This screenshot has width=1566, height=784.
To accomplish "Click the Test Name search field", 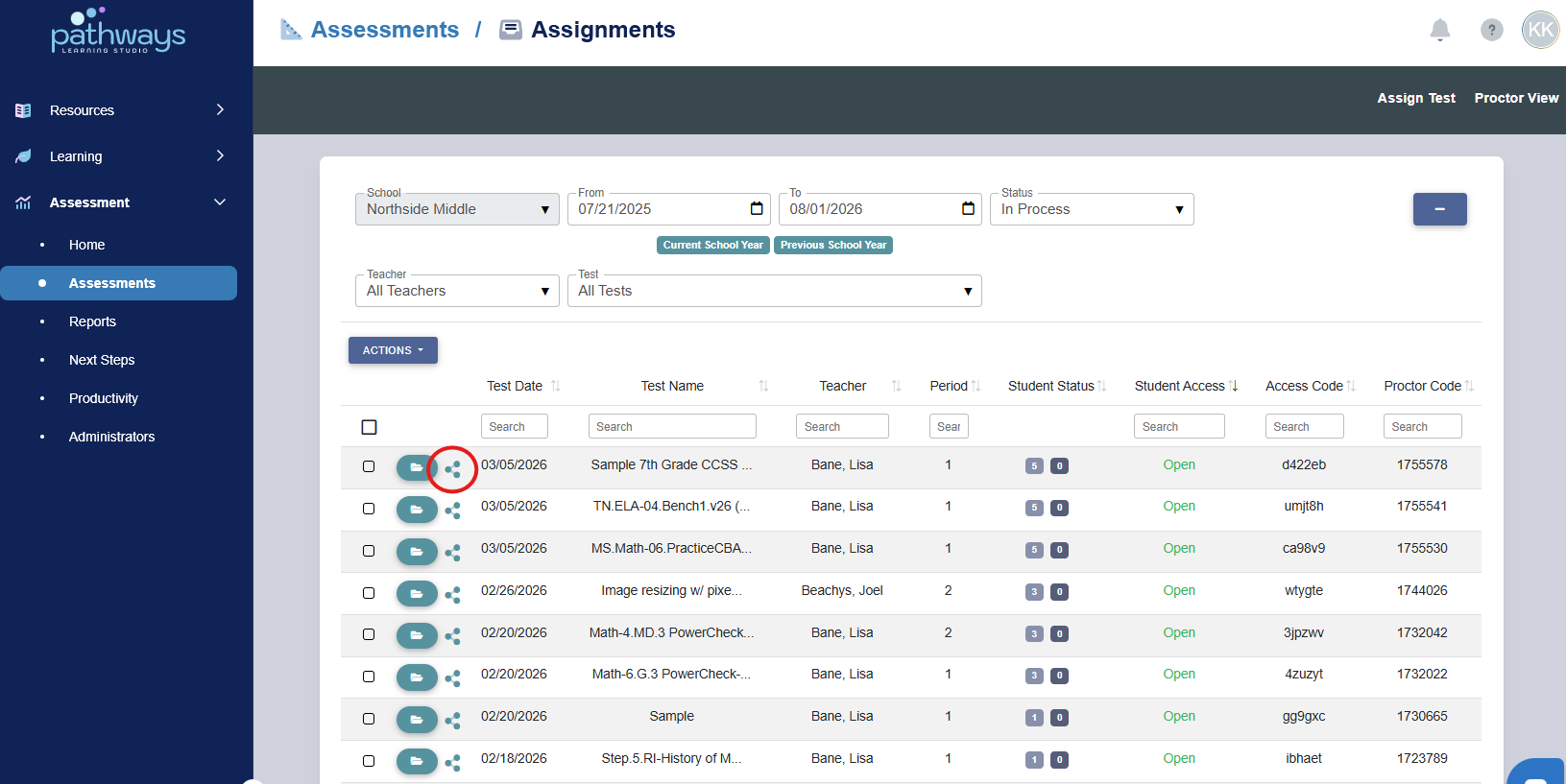I will click(672, 426).
